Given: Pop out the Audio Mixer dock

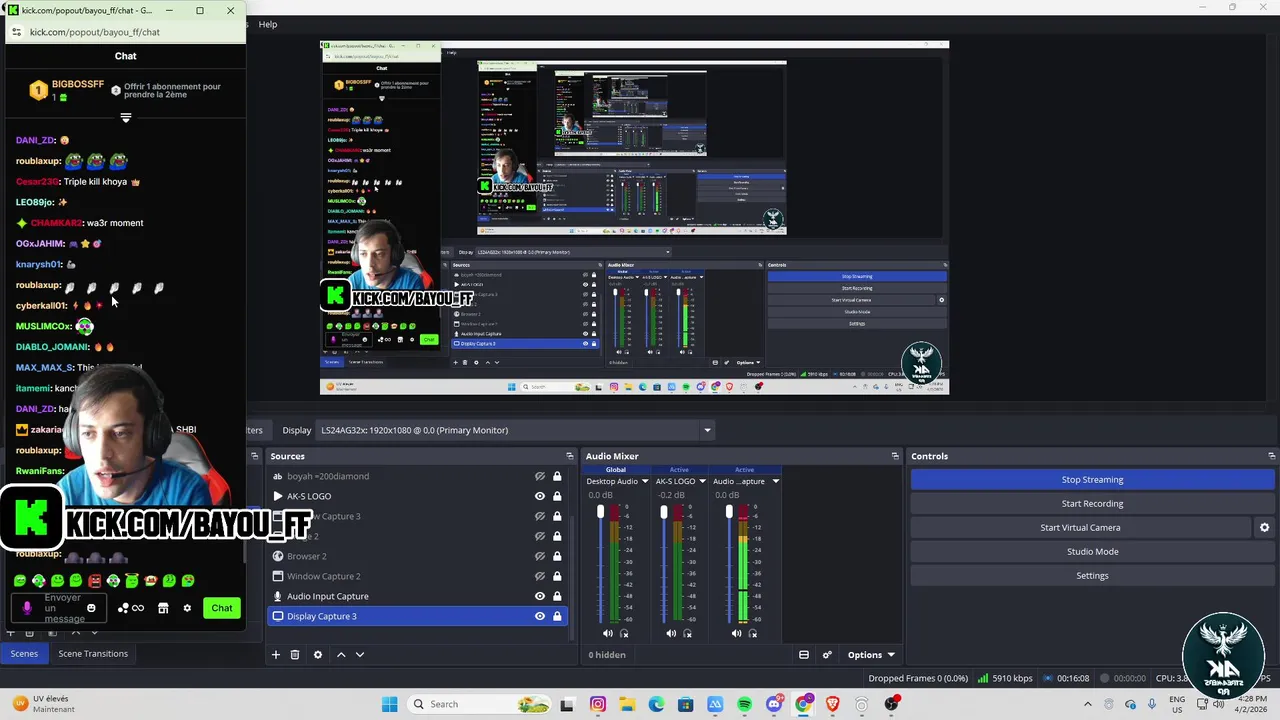Looking at the screenshot, I should [x=895, y=456].
